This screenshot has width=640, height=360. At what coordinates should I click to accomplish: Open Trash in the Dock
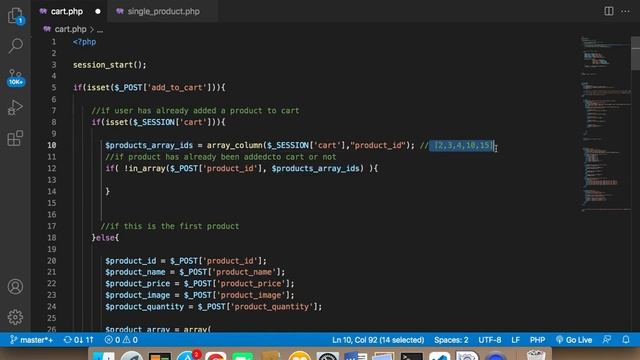click(x=536, y=355)
